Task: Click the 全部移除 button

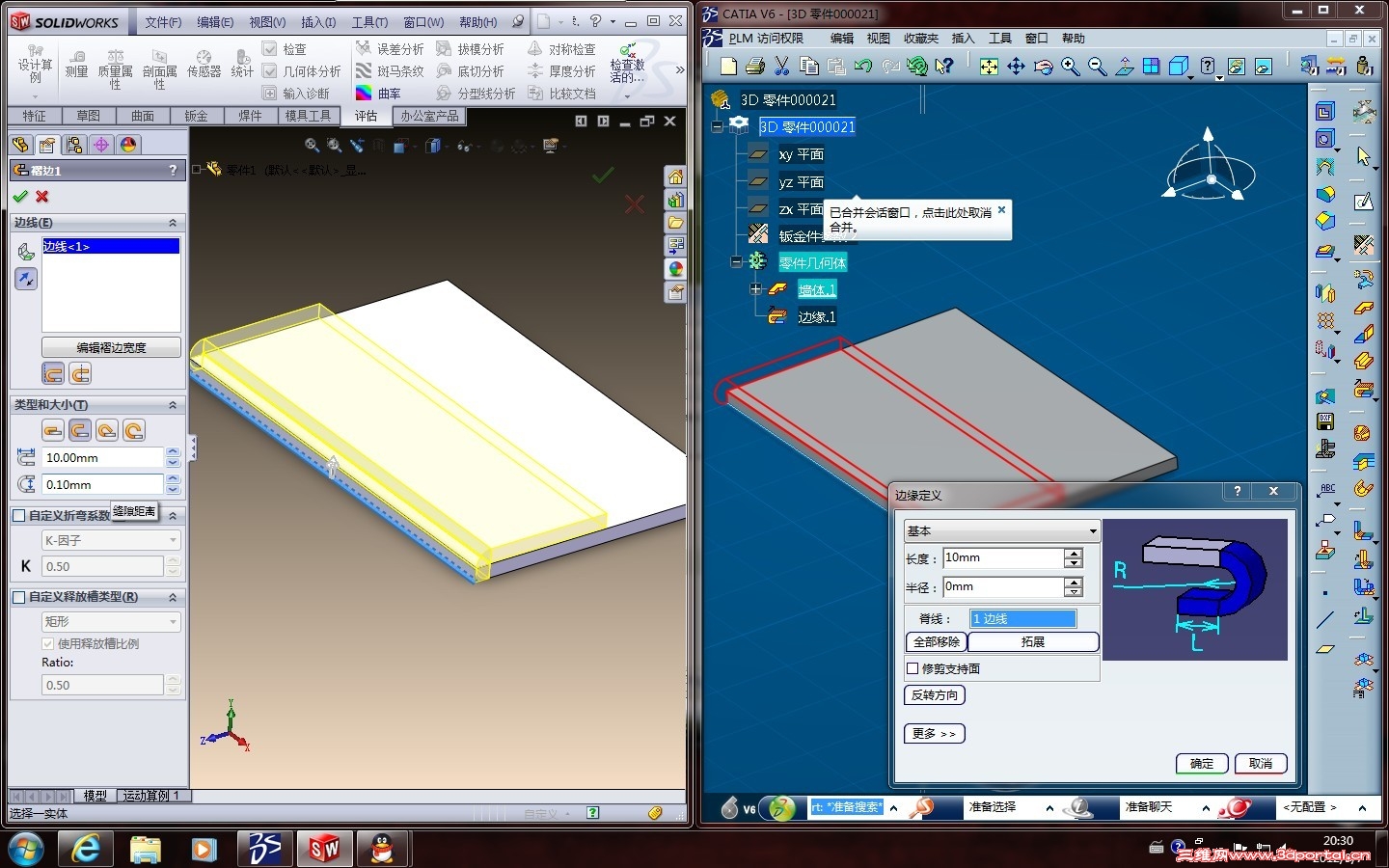Action: [937, 642]
